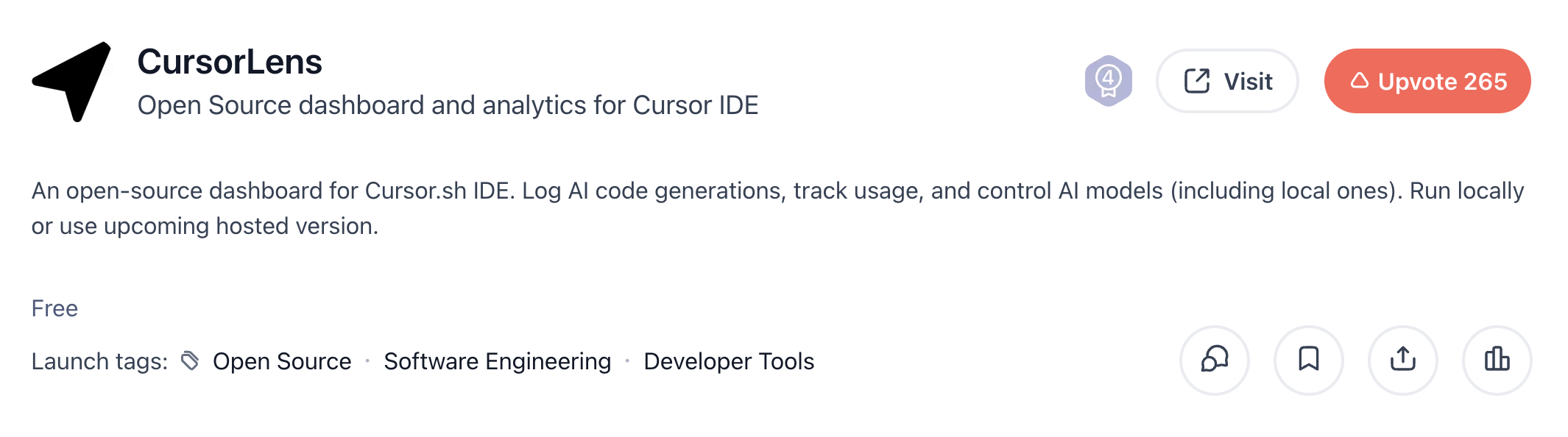Click the CursorLens black arrow logo

(x=71, y=82)
